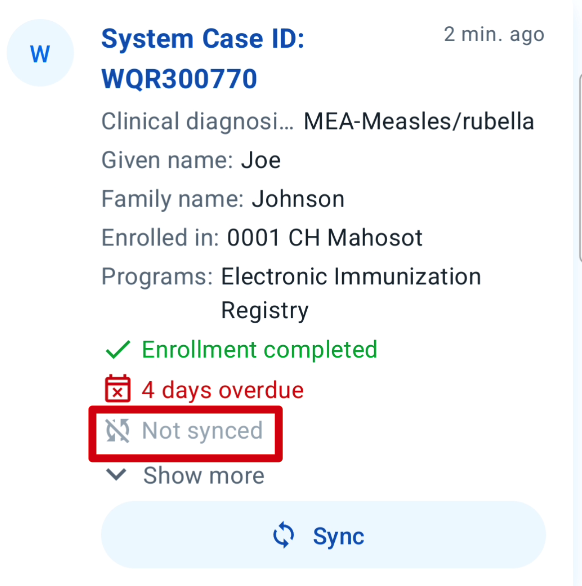582x586 pixels.
Task: Click the Enrolled in 0001 CH Mahosot value
Action: click(x=325, y=238)
